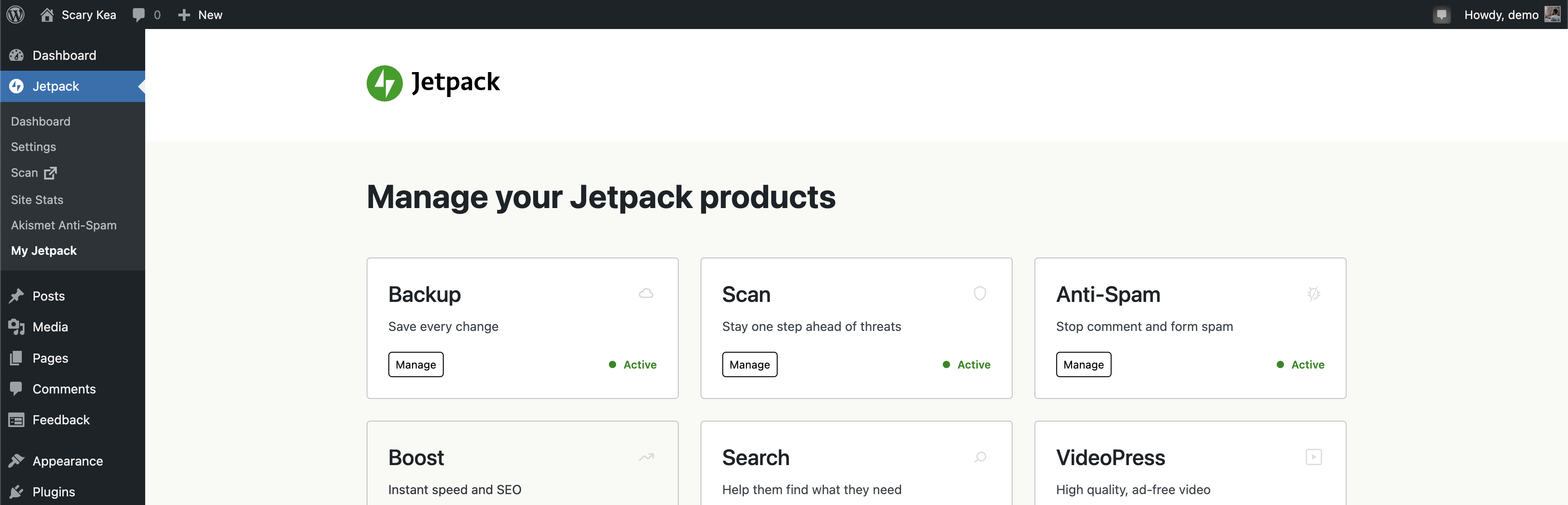Click the trend arrow icon on Boost card

click(x=646, y=457)
